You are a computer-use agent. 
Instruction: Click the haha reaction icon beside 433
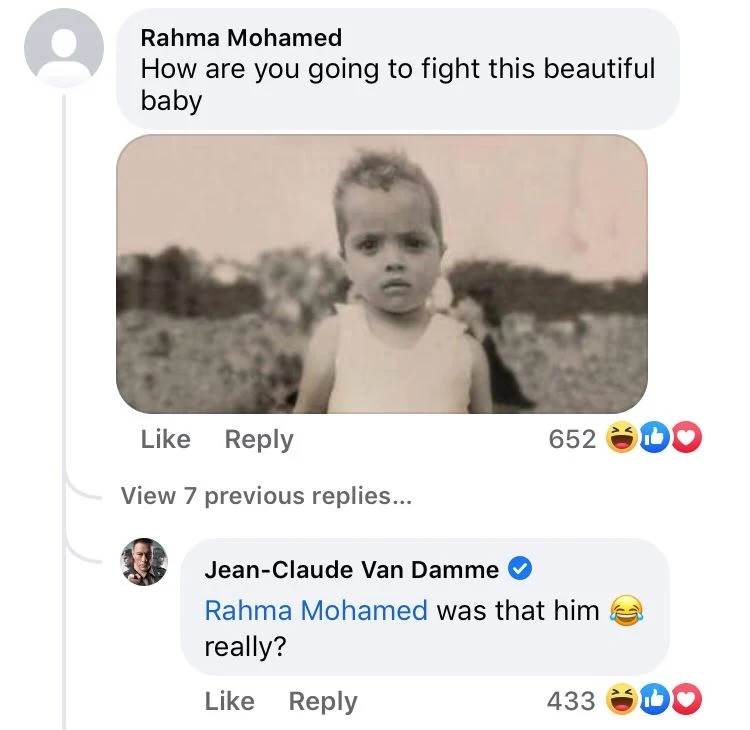click(x=623, y=701)
